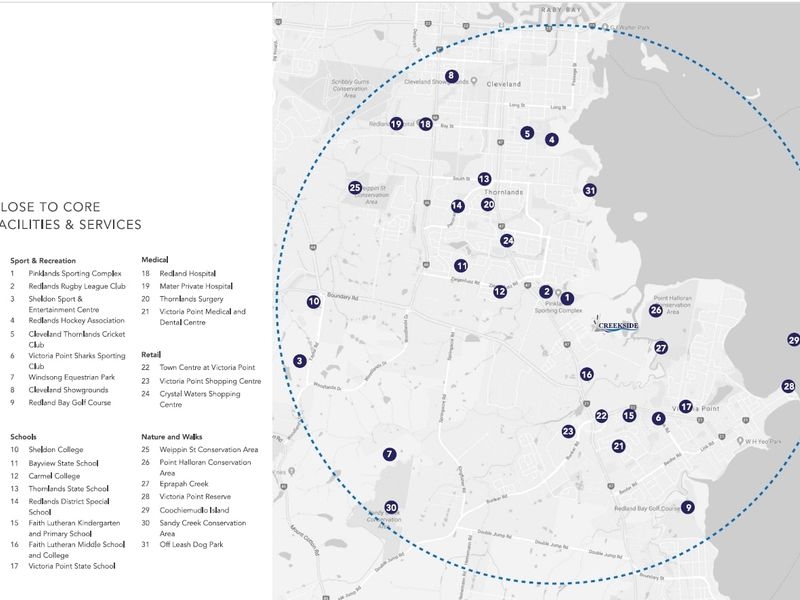The width and height of the screenshot is (800, 600).
Task: Select map marker number 31
Action: (590, 191)
